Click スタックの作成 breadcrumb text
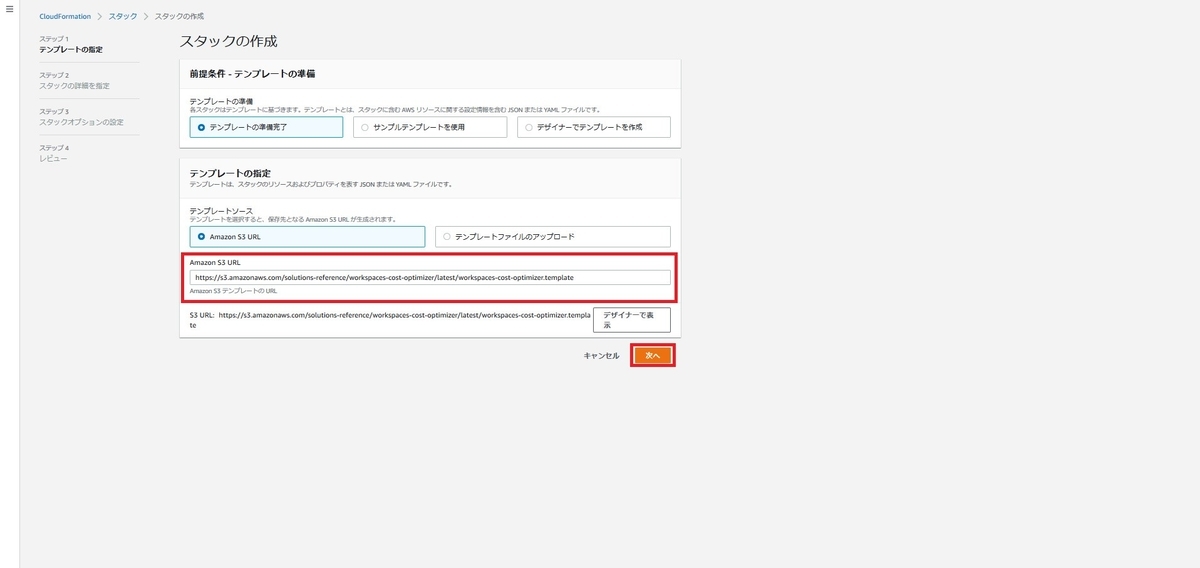The height and width of the screenshot is (568, 1200). click(x=178, y=17)
